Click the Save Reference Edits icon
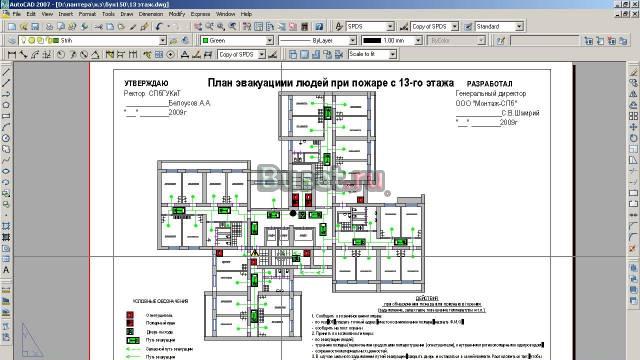 [623, 40]
